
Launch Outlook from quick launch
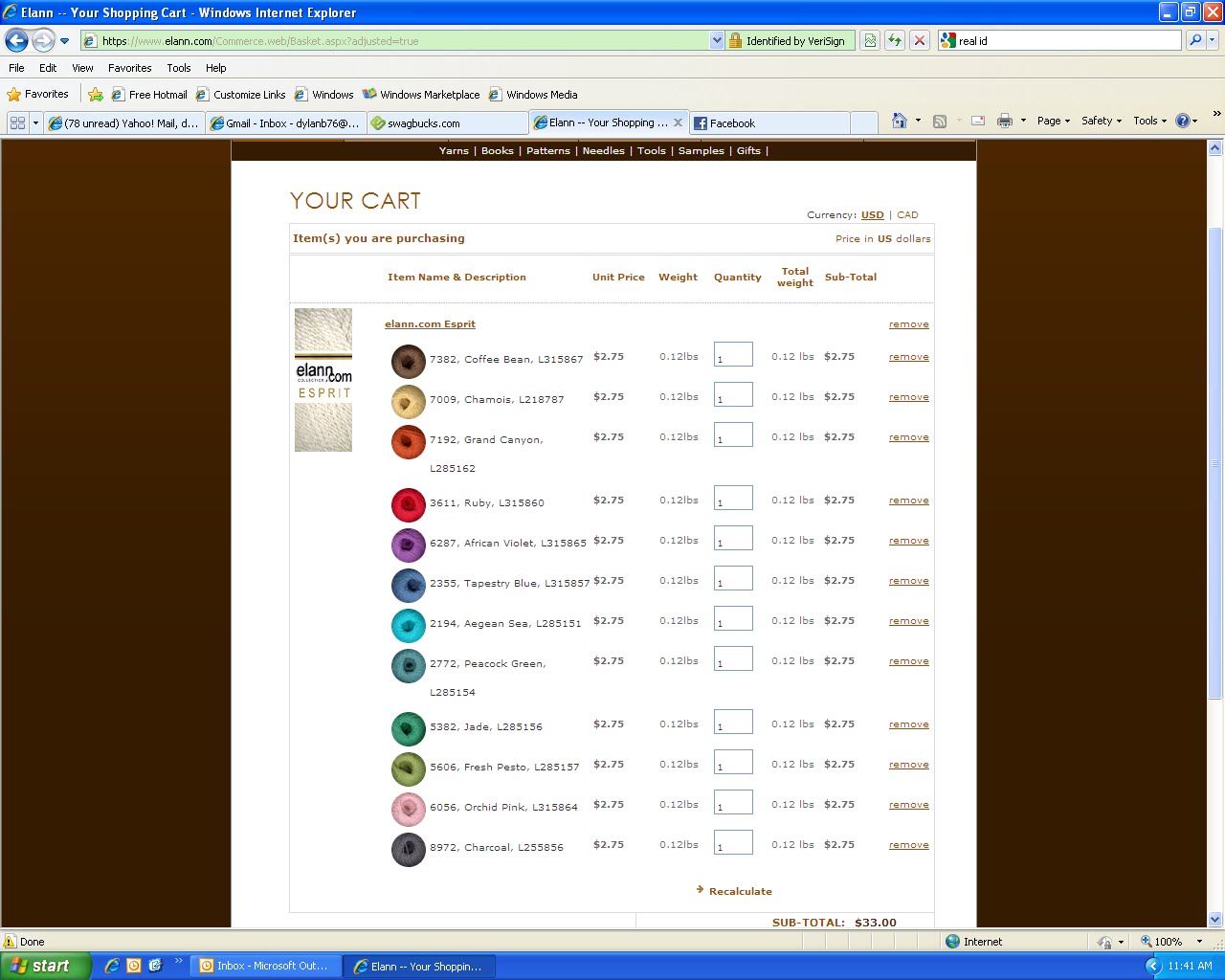(134, 966)
